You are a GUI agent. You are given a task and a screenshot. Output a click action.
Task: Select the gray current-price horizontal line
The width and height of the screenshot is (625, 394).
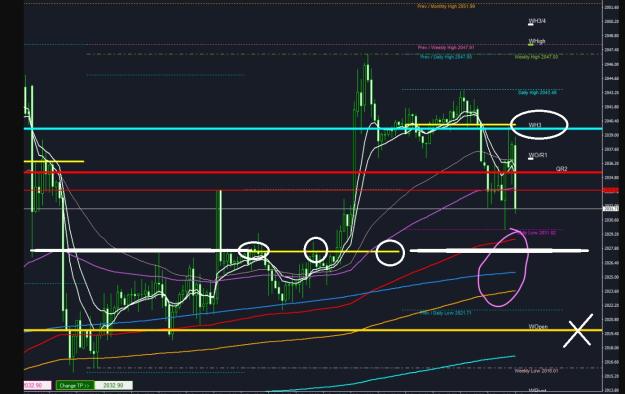[313, 209]
